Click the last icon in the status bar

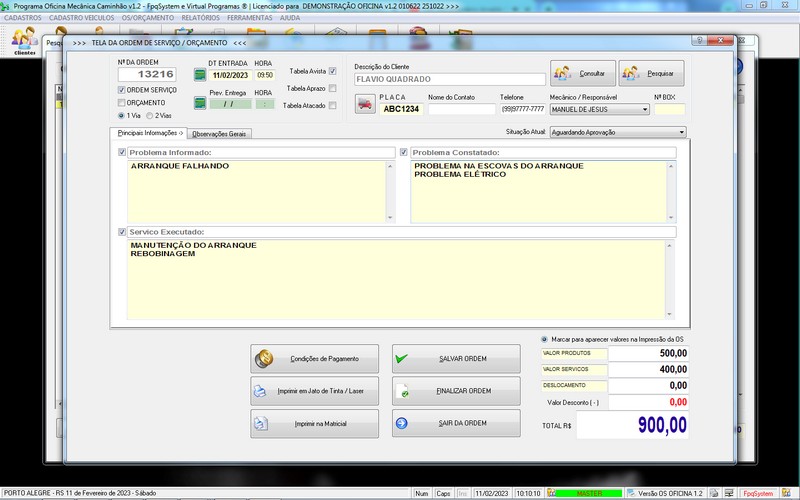point(786,493)
